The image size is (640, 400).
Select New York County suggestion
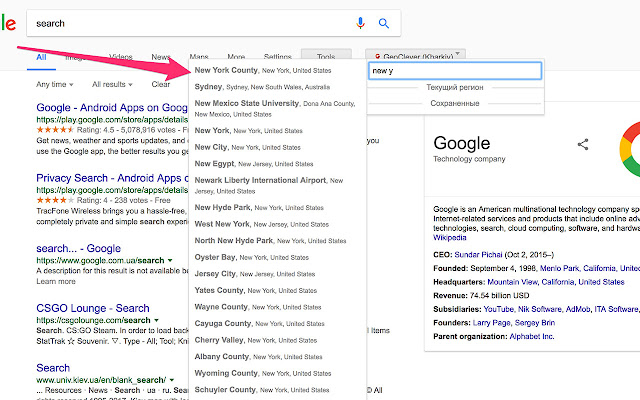278,70
